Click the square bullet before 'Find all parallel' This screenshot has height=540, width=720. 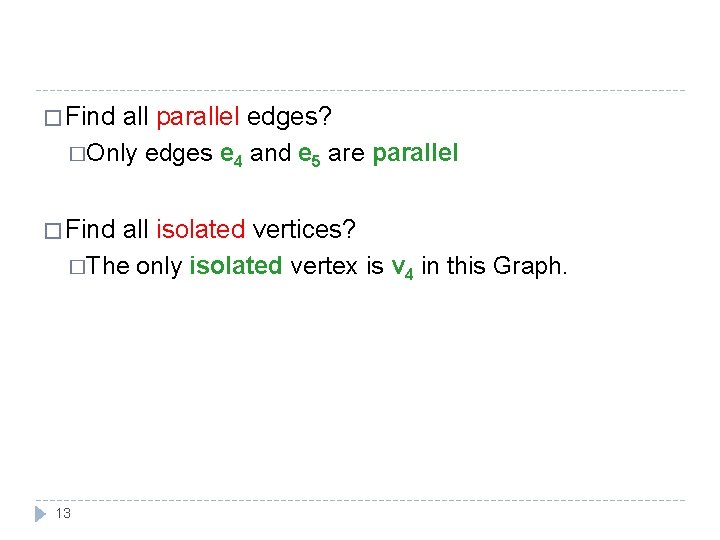coord(53,118)
